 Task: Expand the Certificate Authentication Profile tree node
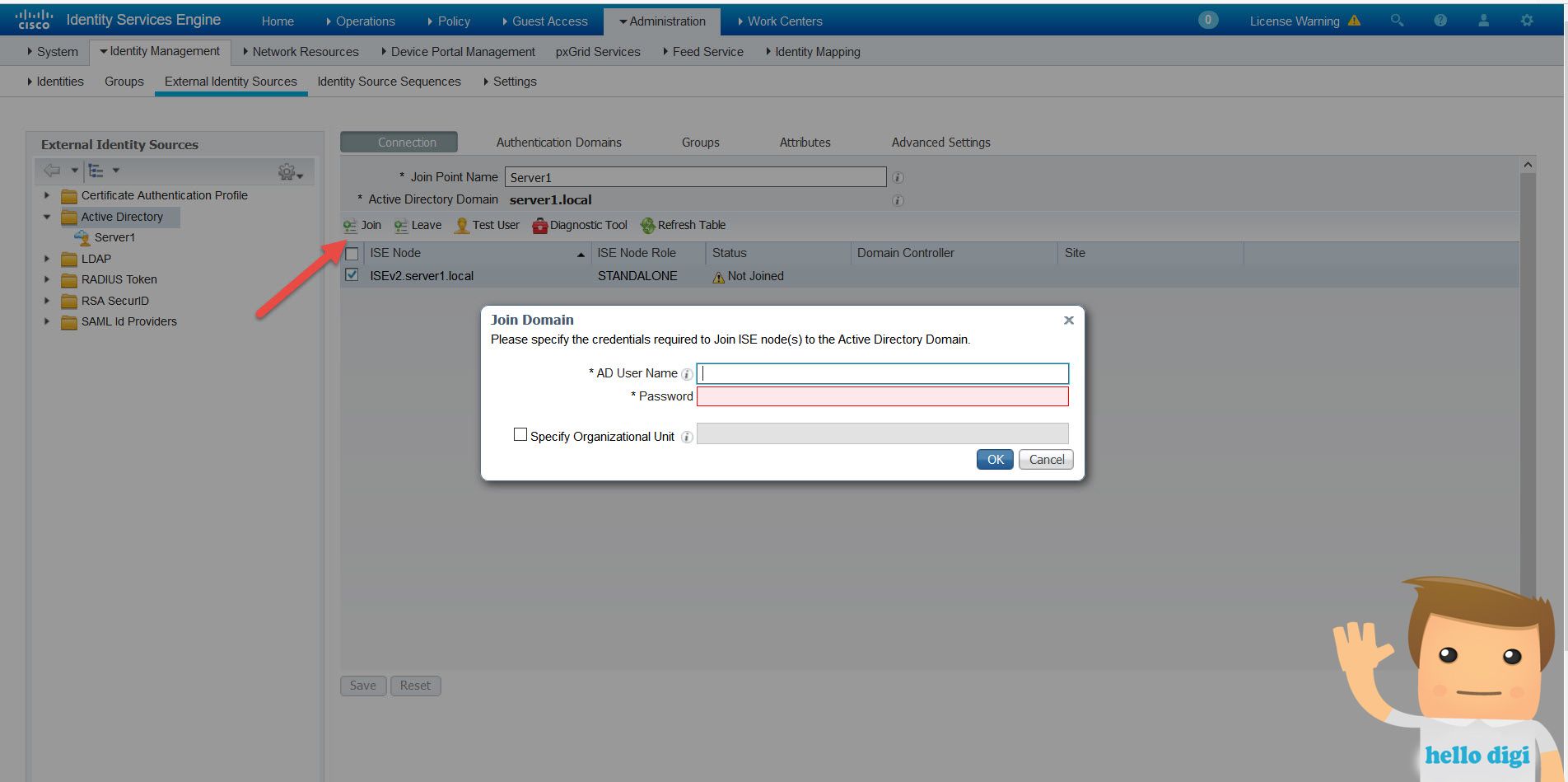[x=46, y=196]
